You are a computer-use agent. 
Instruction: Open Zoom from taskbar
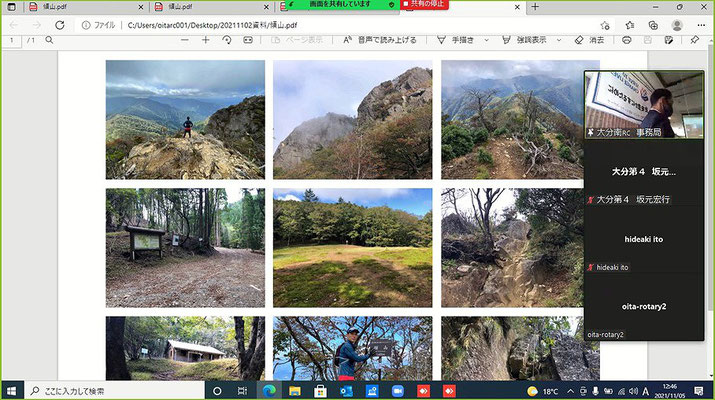pos(398,391)
